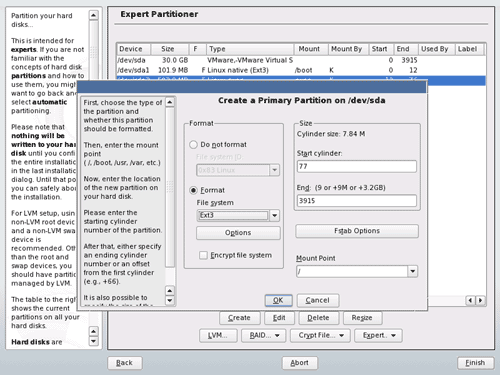Click the Used By column header

[436, 49]
